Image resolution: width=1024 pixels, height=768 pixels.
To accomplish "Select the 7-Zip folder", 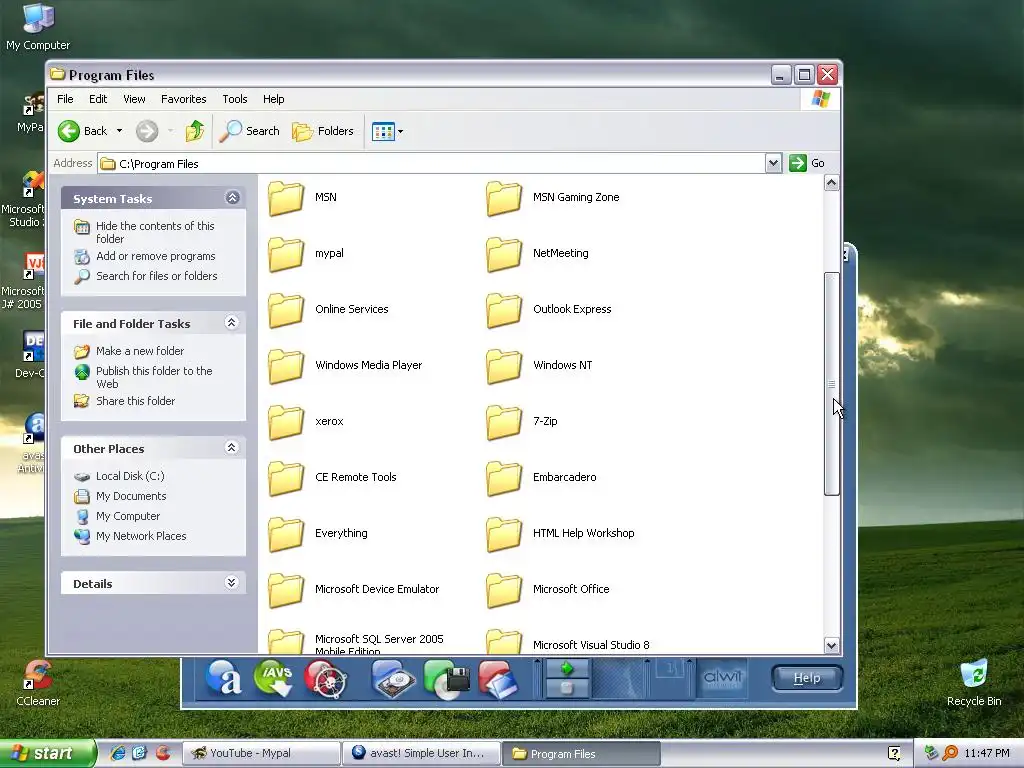I will tap(522, 422).
